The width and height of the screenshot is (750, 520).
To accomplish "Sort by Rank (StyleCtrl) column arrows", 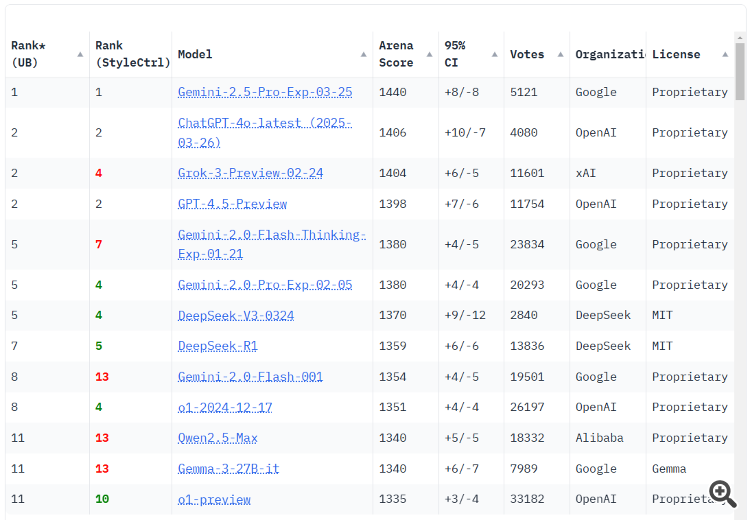I will [163, 54].
